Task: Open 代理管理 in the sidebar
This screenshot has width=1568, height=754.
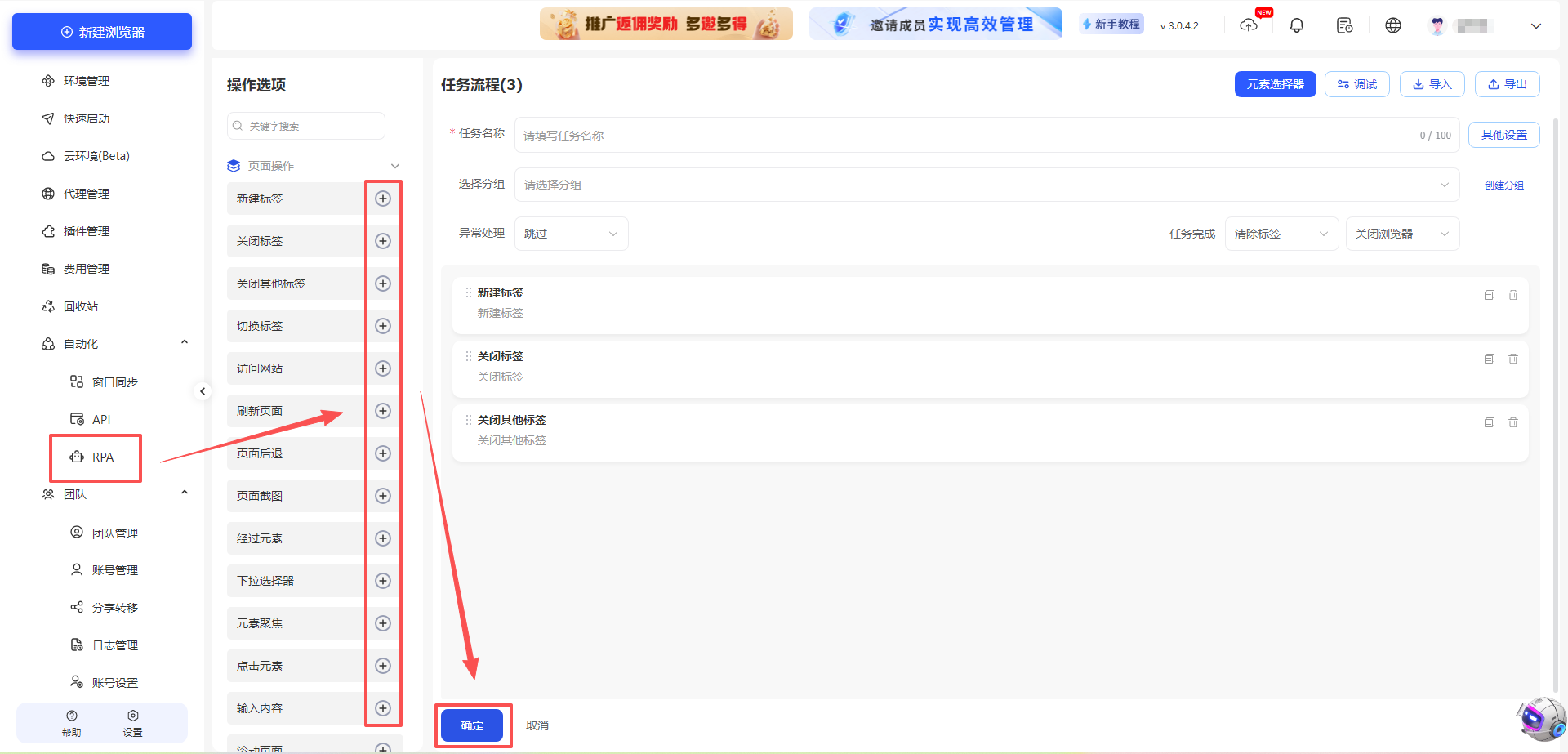Action: click(x=84, y=194)
